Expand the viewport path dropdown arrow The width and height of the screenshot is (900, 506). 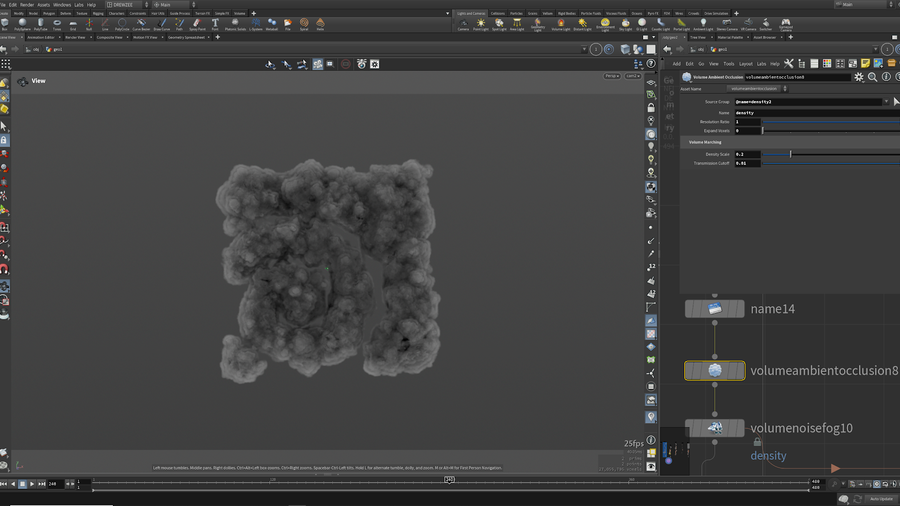[584, 49]
